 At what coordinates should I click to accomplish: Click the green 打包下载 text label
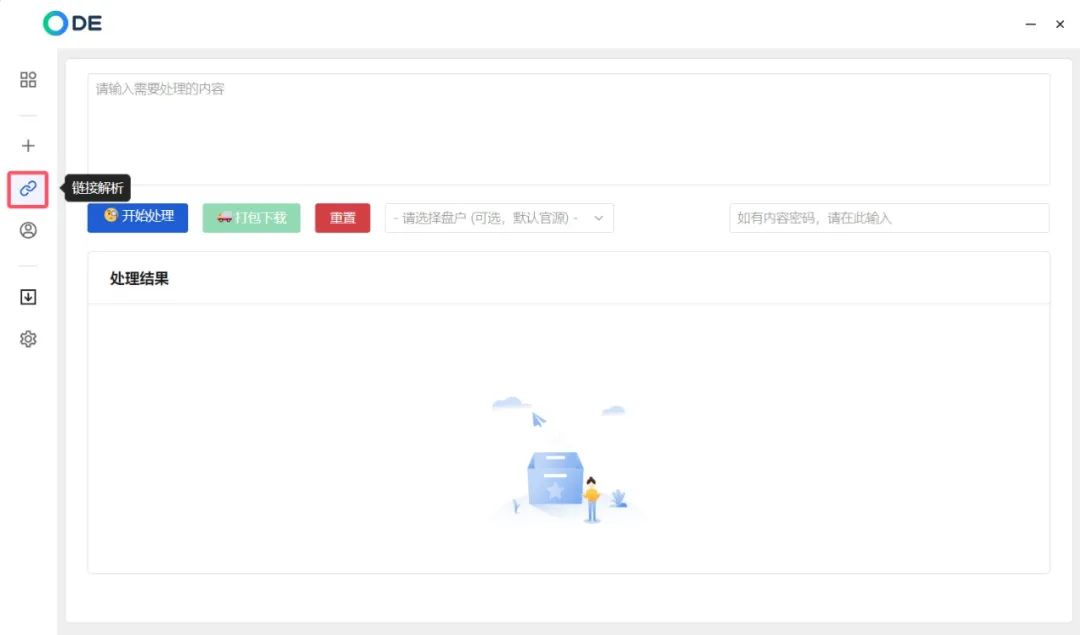260,218
